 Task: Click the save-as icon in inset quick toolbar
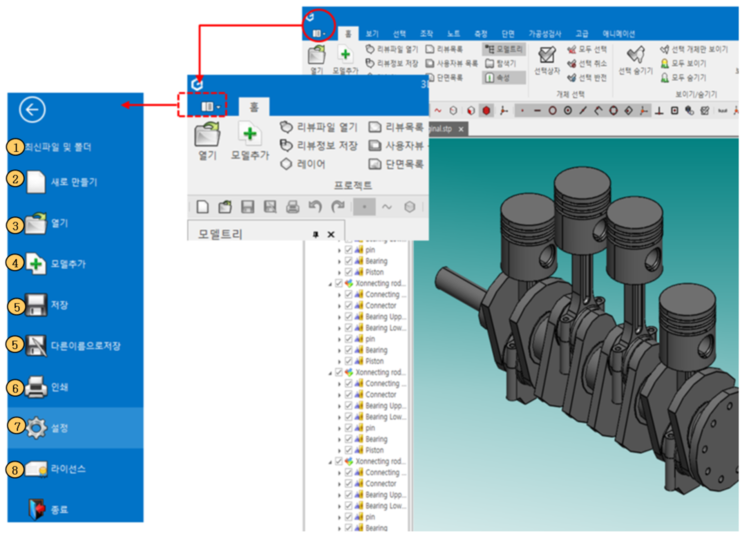[270, 207]
